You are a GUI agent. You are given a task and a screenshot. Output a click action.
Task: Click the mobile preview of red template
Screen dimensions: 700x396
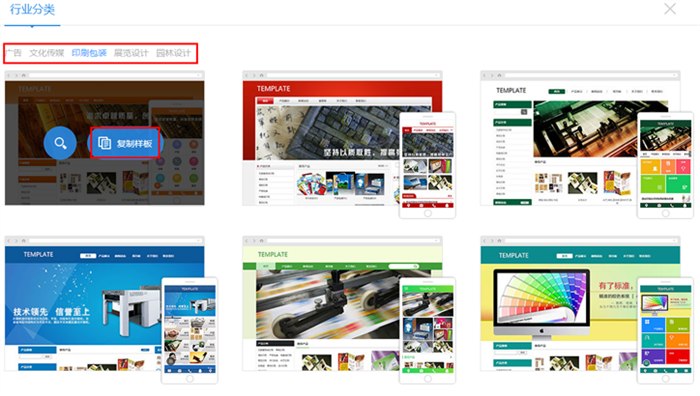(427, 165)
